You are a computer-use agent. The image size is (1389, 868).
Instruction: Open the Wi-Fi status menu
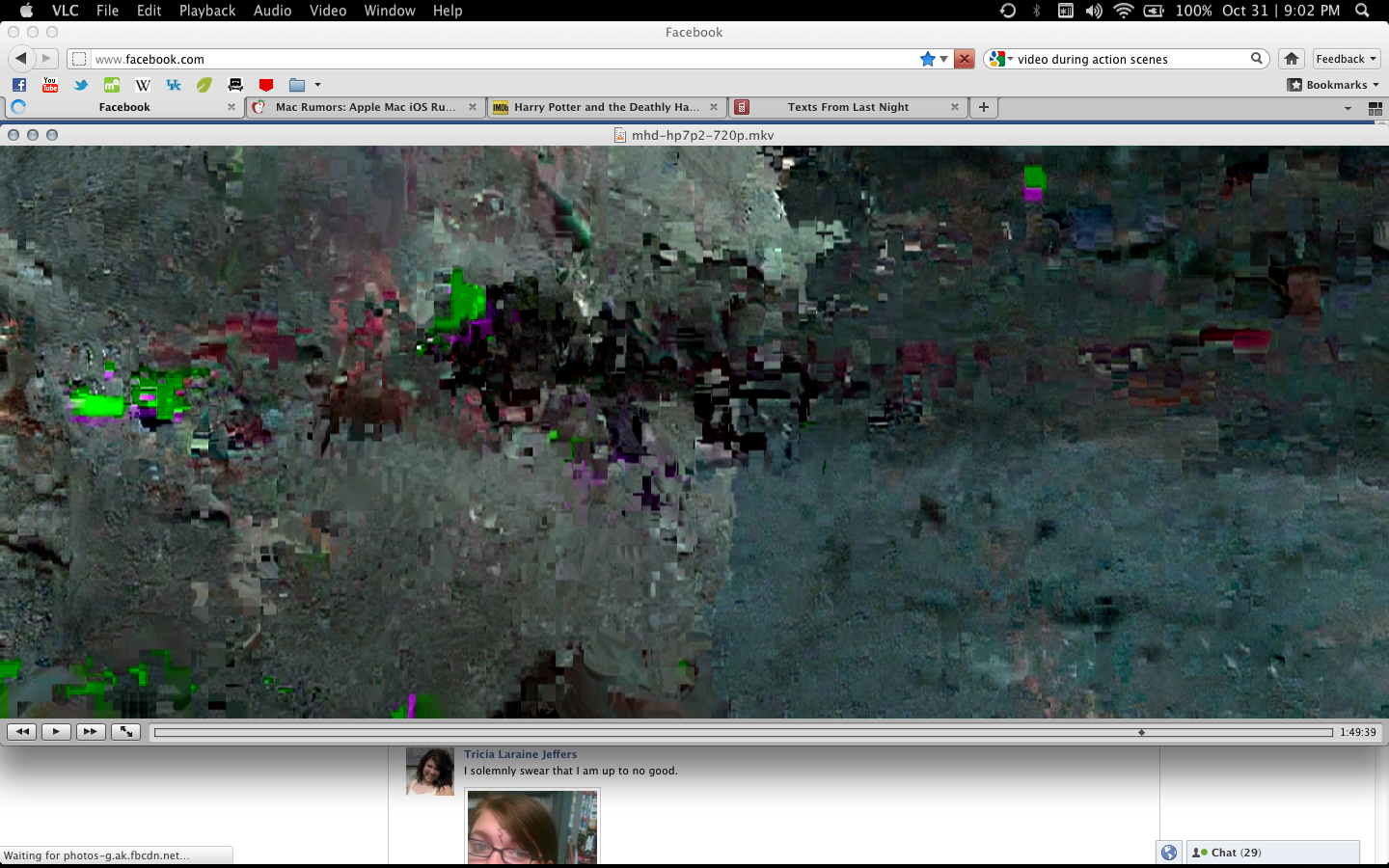click(1124, 11)
